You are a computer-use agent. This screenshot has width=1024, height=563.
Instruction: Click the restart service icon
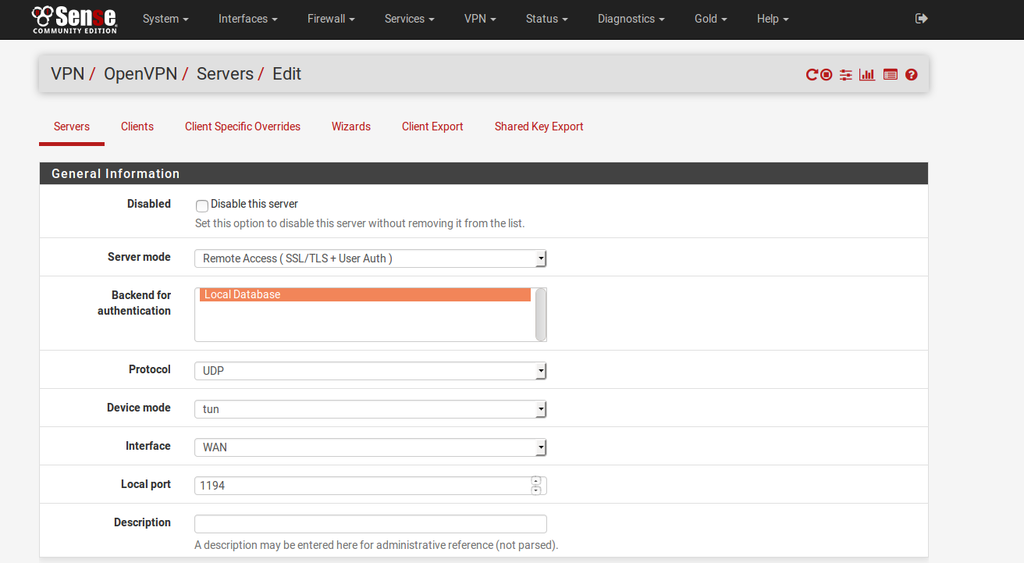[x=812, y=75]
